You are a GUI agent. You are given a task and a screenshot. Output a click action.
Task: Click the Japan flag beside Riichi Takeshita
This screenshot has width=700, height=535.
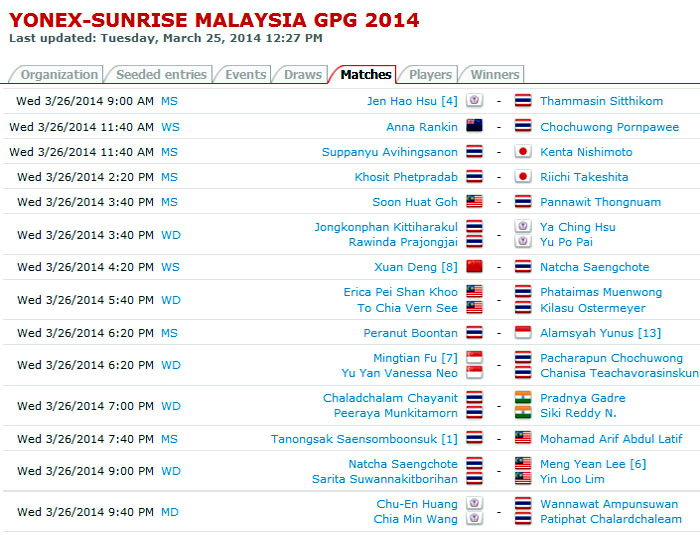pos(523,176)
